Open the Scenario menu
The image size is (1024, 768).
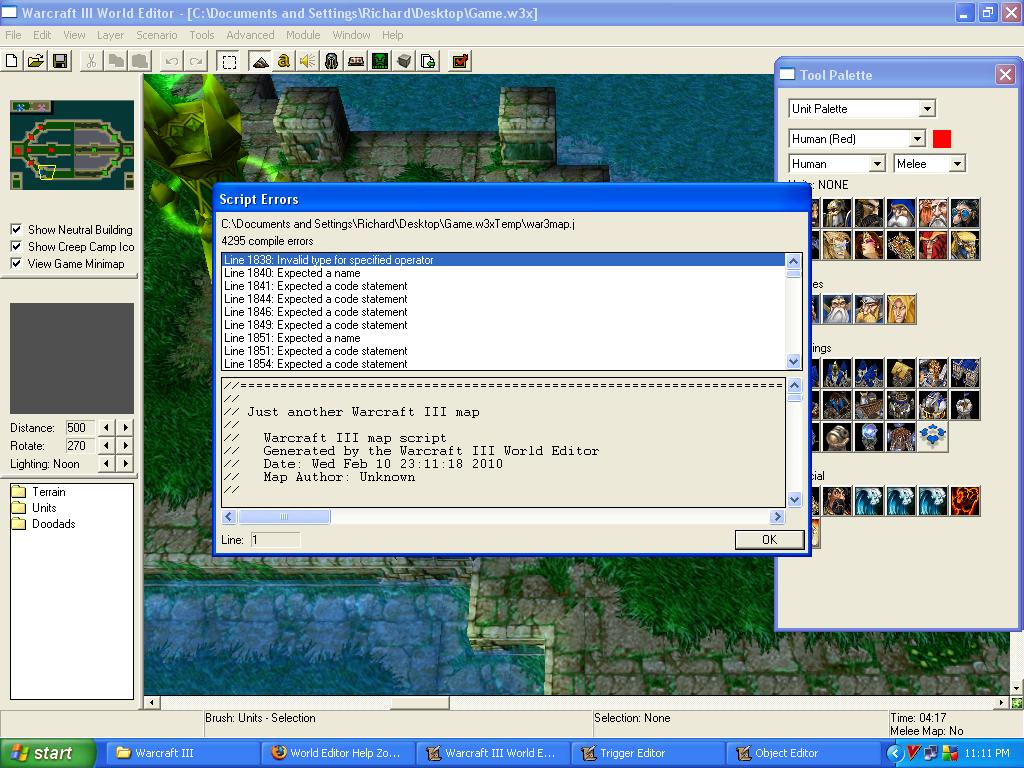coord(157,35)
